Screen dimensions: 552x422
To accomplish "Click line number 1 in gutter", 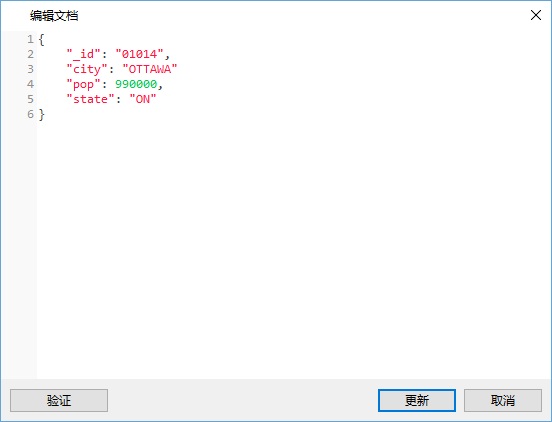I will pyautogui.click(x=31, y=39).
